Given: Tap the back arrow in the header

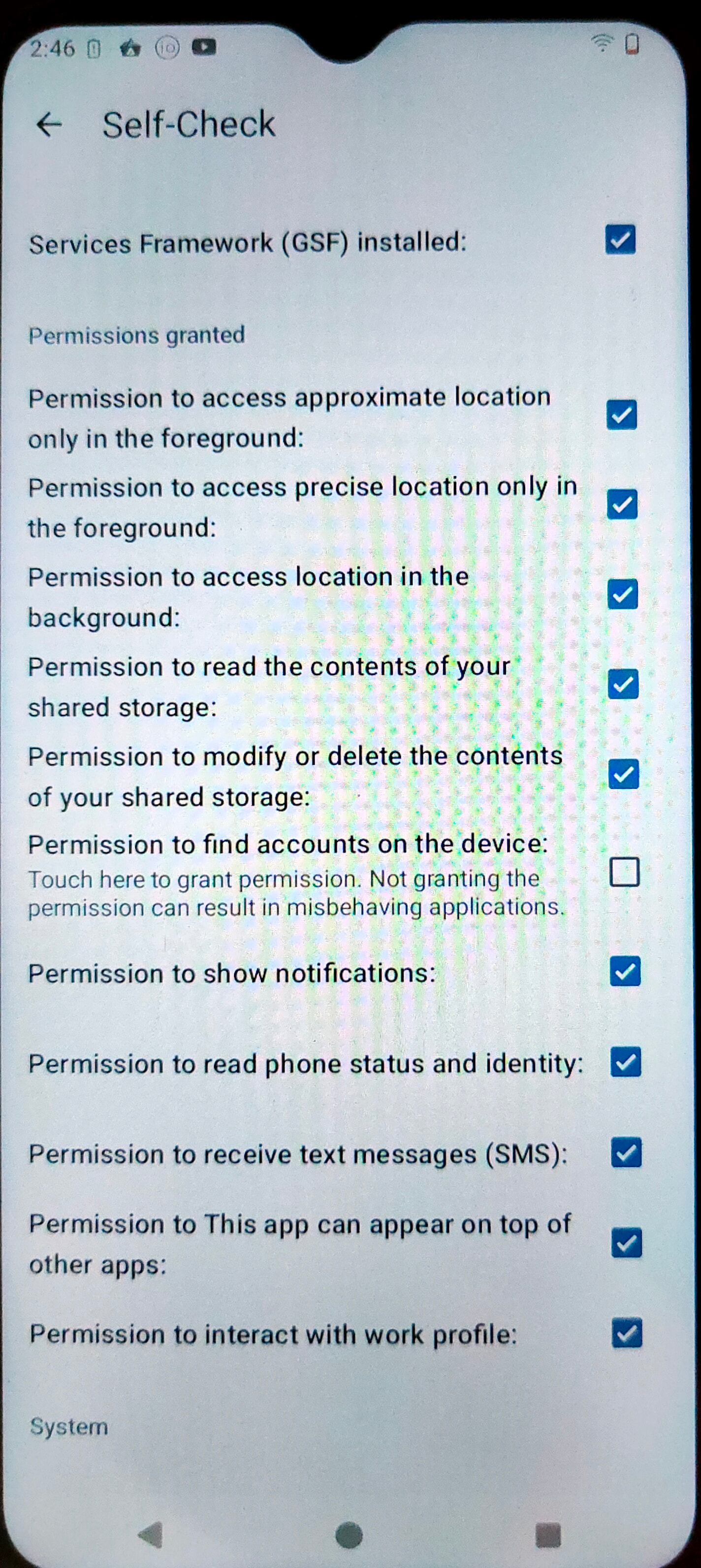Looking at the screenshot, I should point(49,124).
